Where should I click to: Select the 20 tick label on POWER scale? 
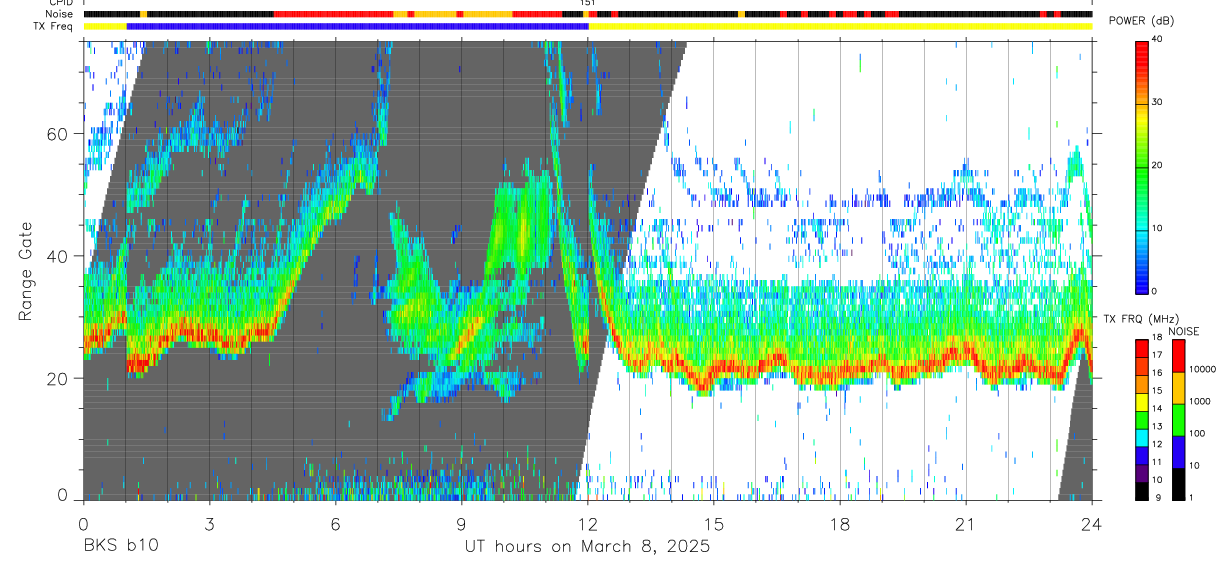pos(1157,166)
